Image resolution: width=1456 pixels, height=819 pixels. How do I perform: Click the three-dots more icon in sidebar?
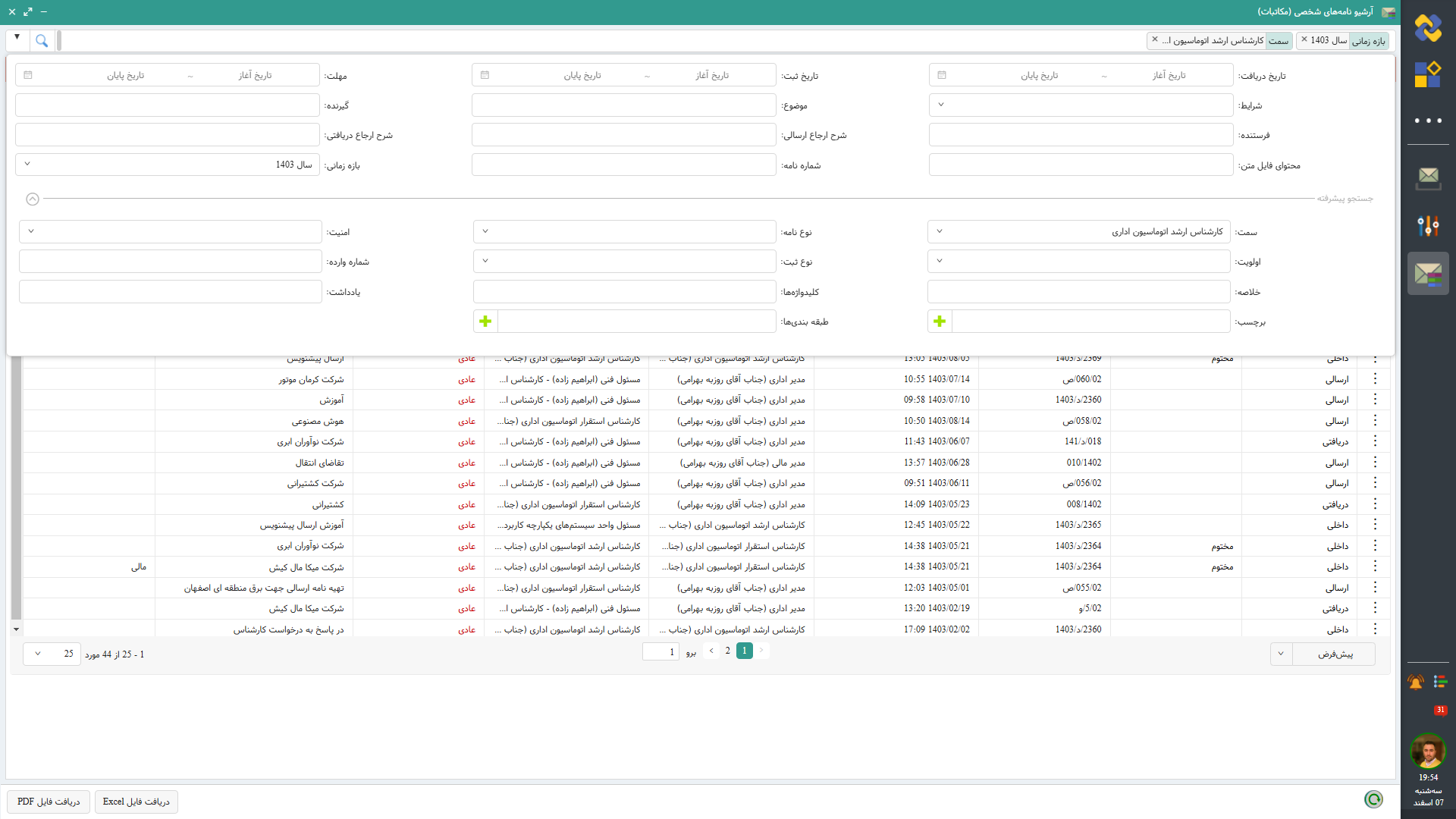click(x=1428, y=121)
